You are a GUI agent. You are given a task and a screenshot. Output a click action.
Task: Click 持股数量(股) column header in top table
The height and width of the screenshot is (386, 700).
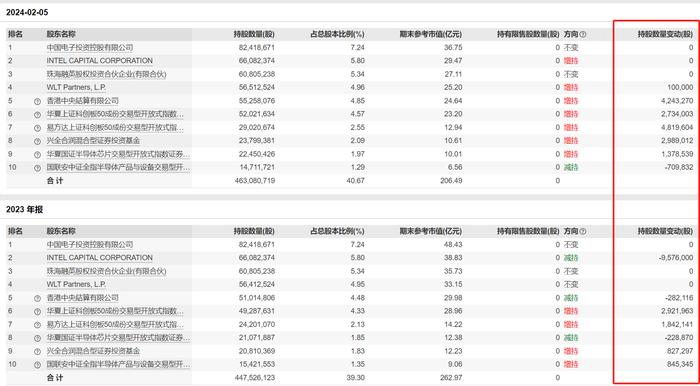tap(254, 34)
